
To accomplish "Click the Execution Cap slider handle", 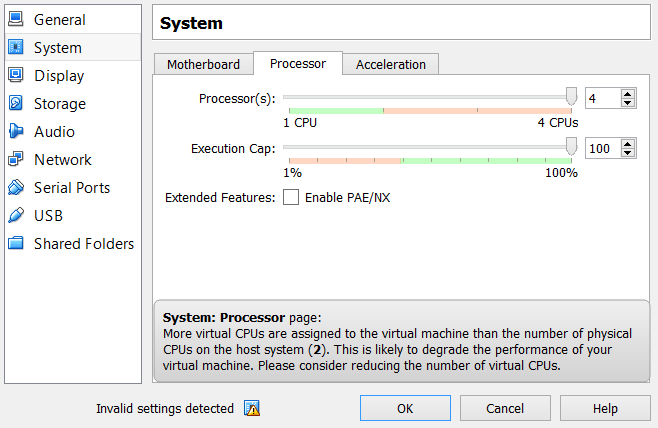I will click(572, 146).
